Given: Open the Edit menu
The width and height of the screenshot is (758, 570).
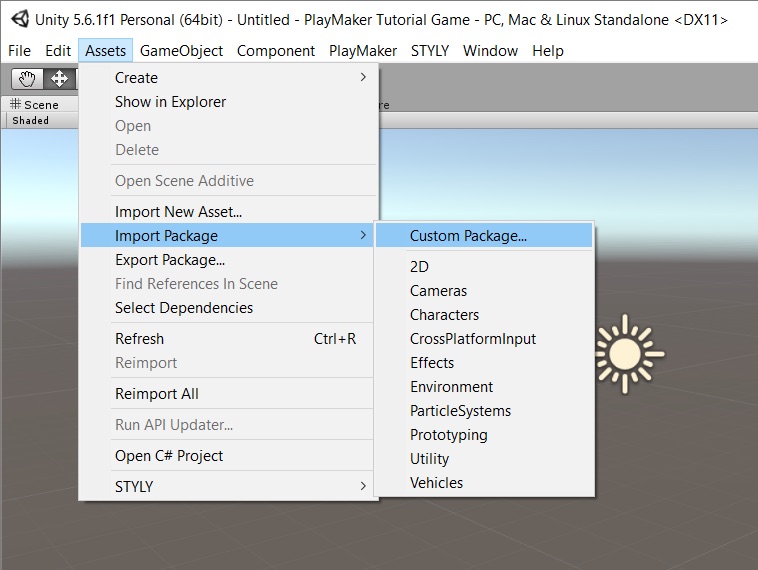Looking at the screenshot, I should (x=58, y=51).
